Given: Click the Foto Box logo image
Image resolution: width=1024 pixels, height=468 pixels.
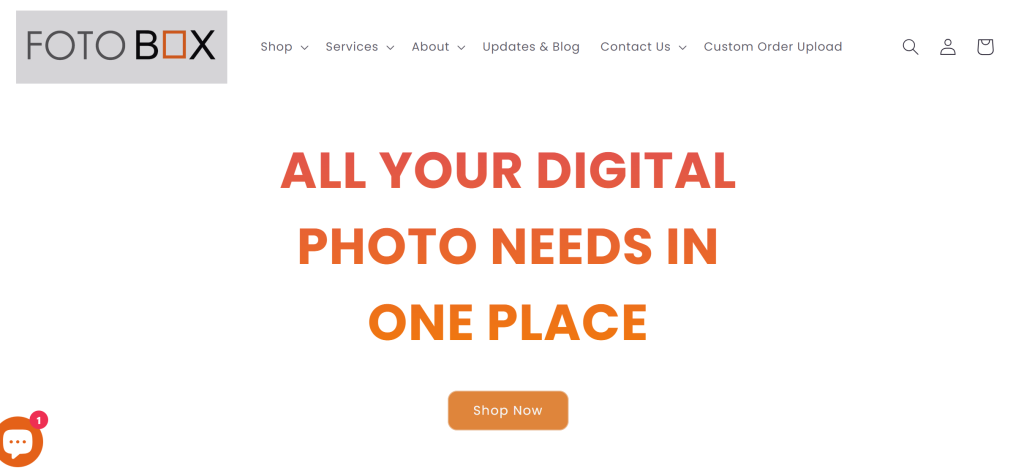Looking at the screenshot, I should pos(121,47).
